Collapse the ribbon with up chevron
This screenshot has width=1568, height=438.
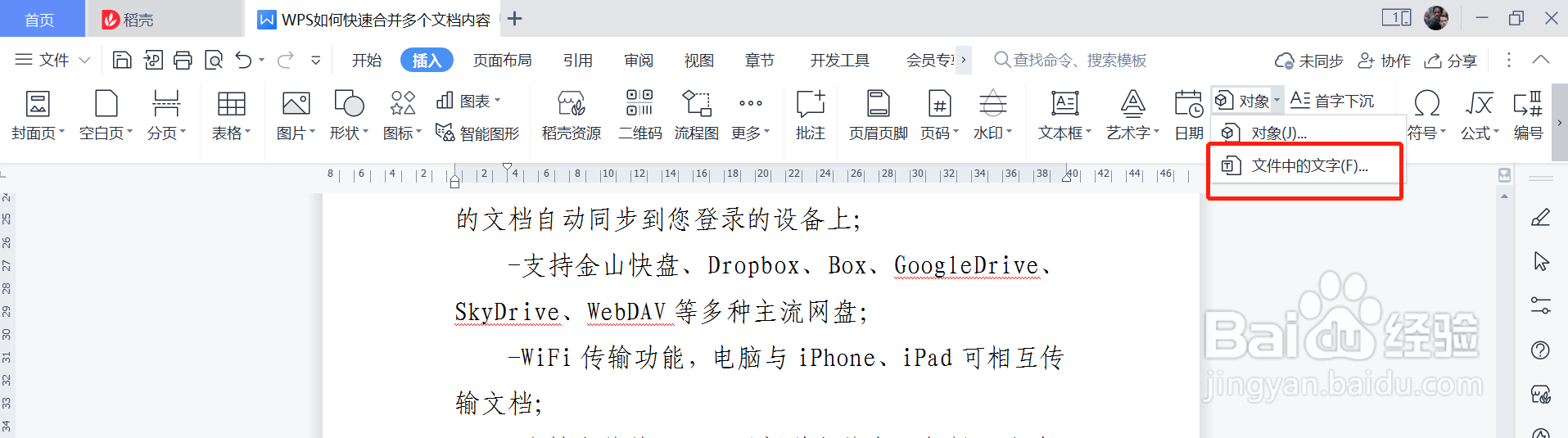click(1541, 60)
